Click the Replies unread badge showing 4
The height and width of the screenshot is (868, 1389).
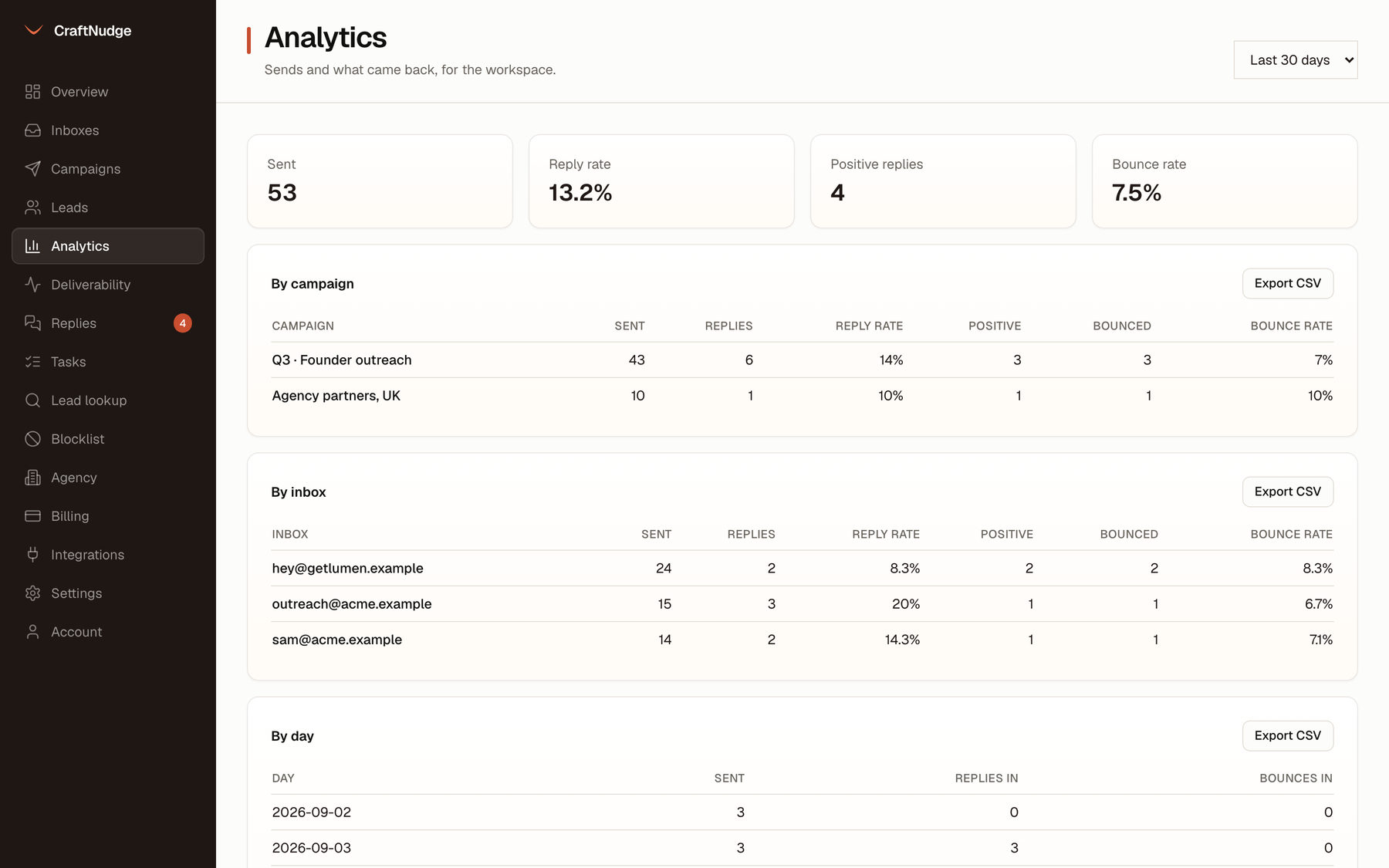coord(183,323)
